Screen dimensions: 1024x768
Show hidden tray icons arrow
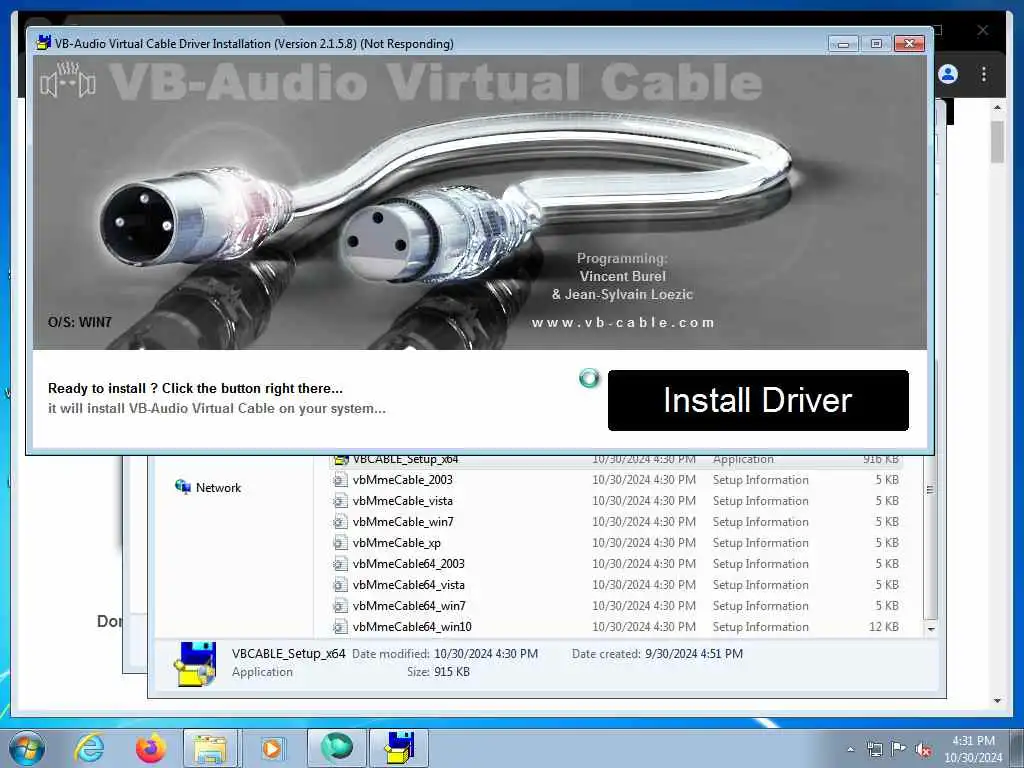pyautogui.click(x=850, y=749)
